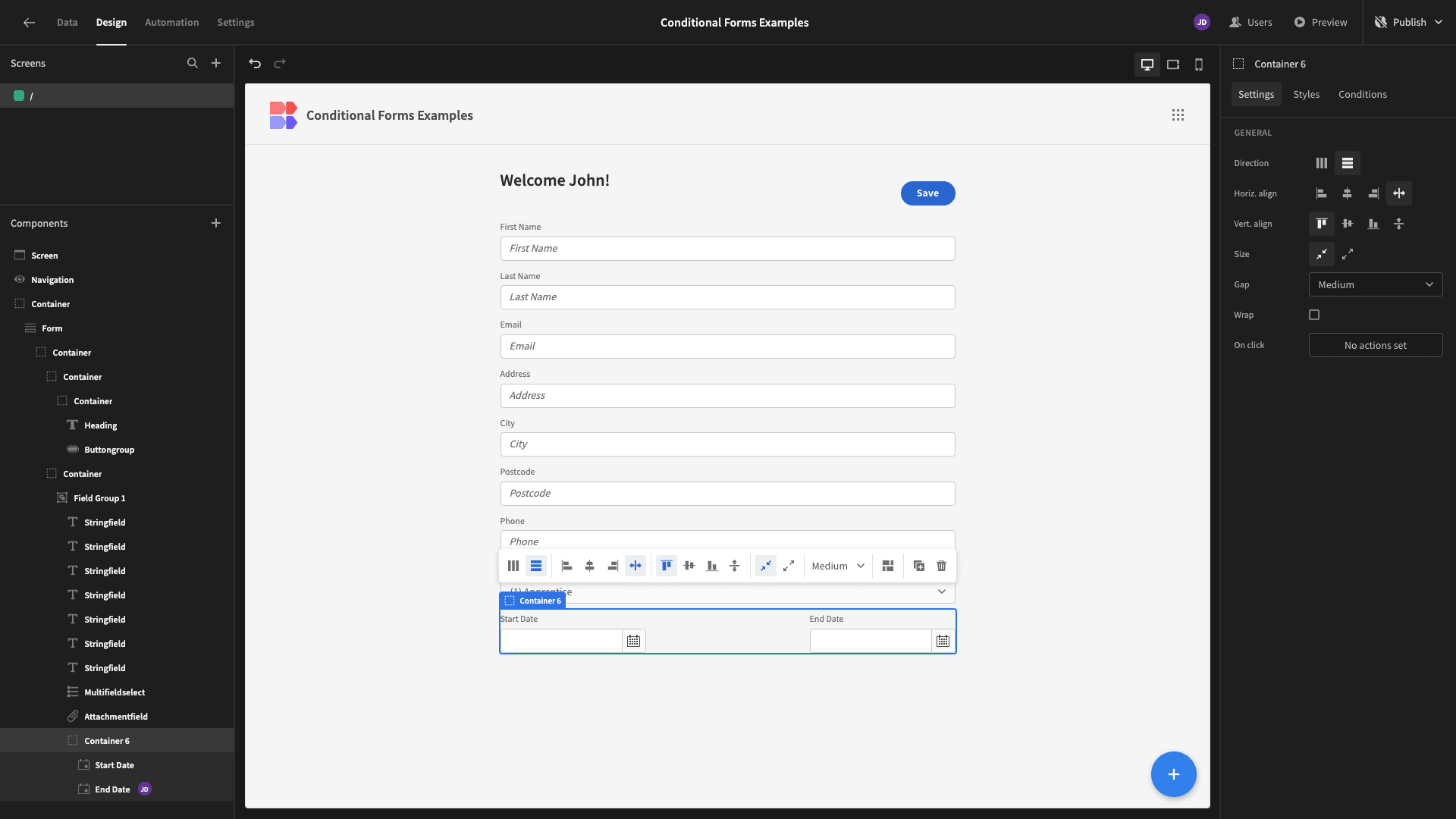Screen dimensions: 1456x819
Task: Click the undo arrow icon
Action: pyautogui.click(x=255, y=64)
